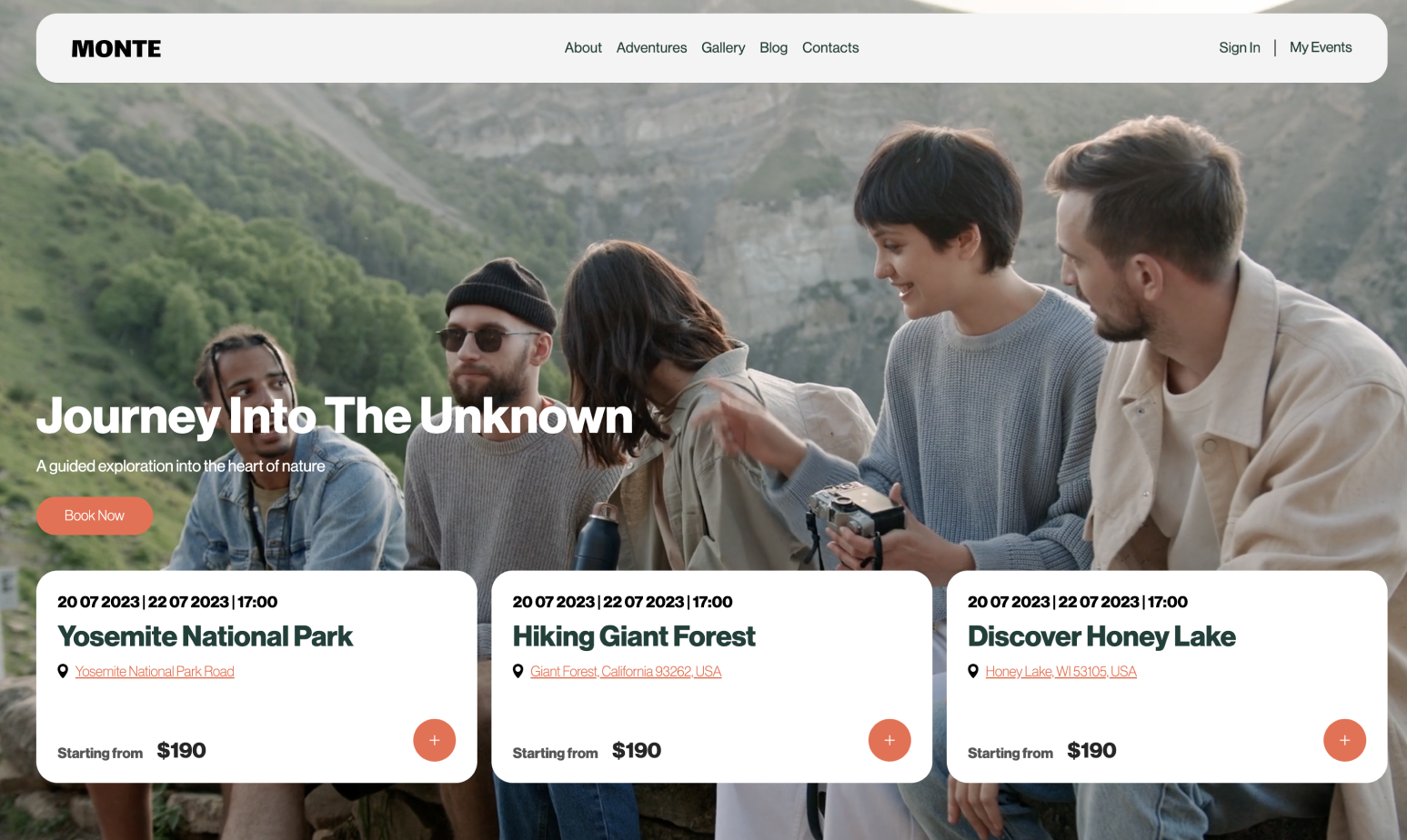Visit the Blog section

773,47
